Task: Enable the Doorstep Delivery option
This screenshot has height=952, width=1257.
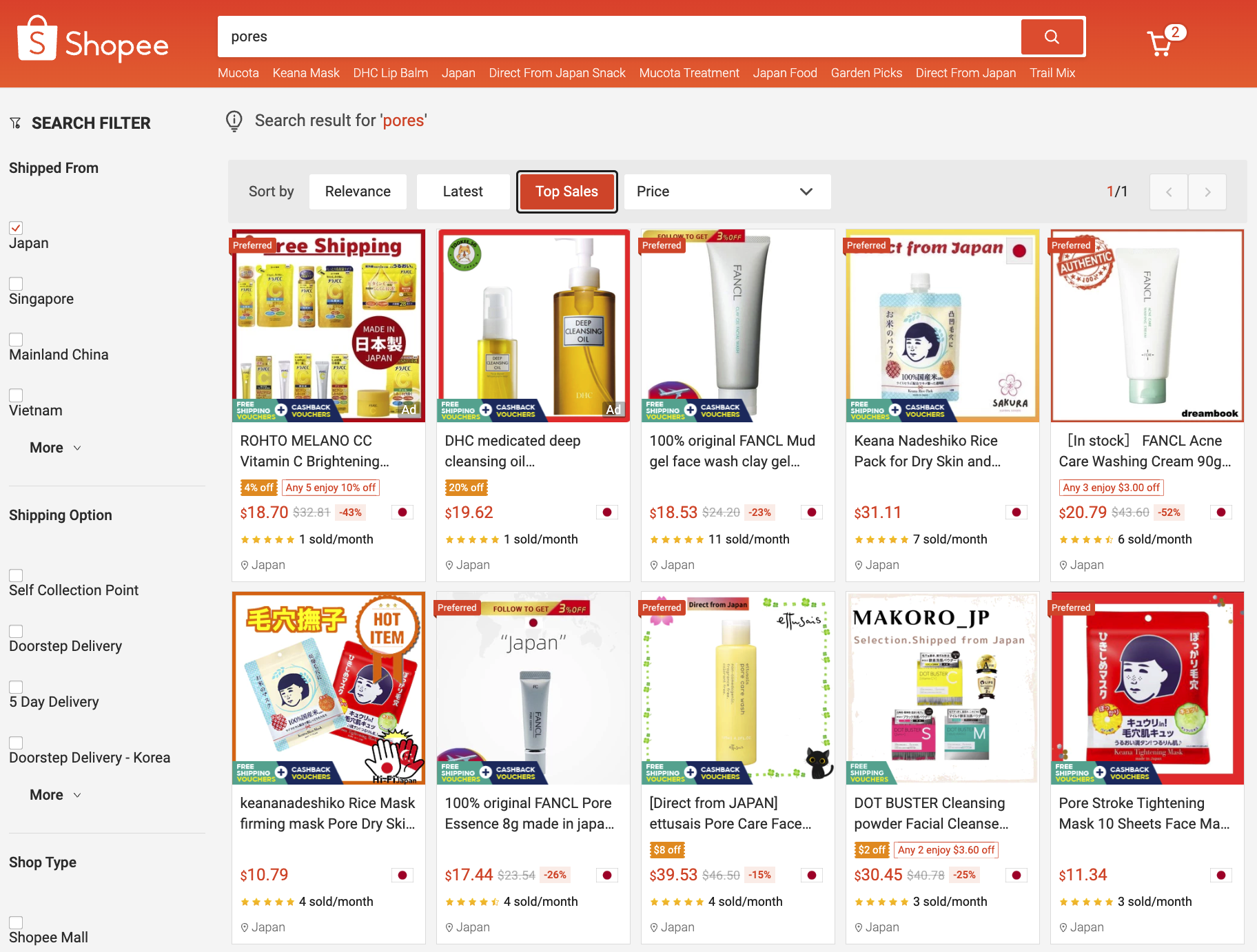Action: click(16, 631)
